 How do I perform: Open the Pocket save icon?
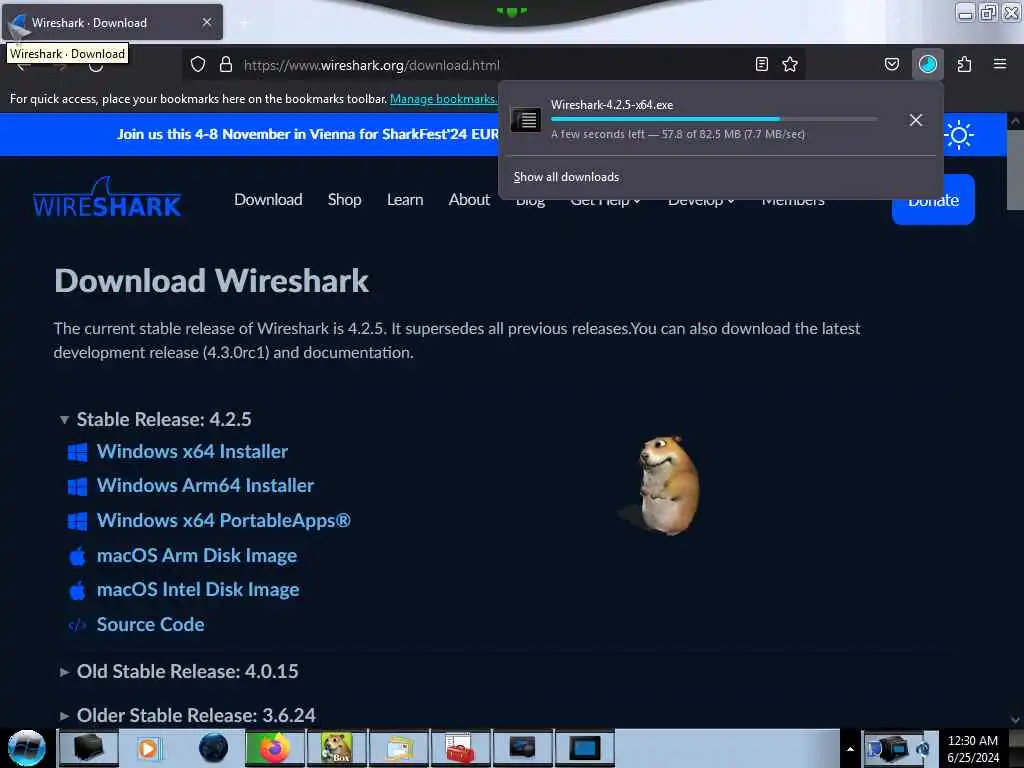click(892, 64)
